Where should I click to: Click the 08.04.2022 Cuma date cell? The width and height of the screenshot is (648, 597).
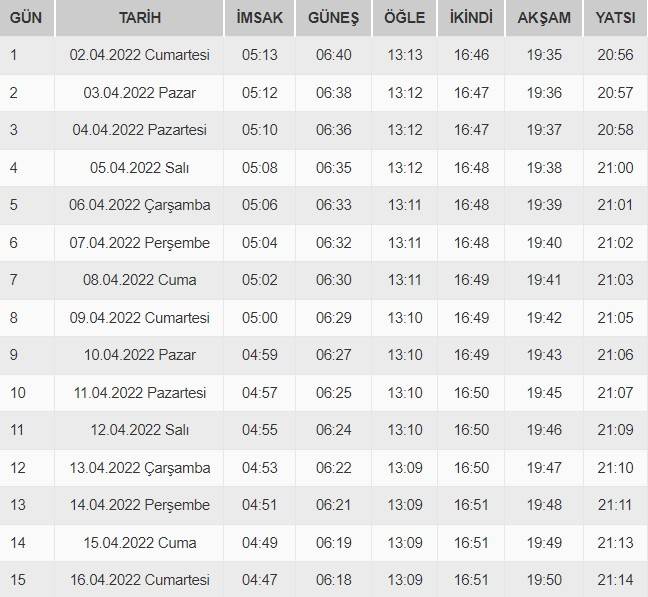click(140, 280)
